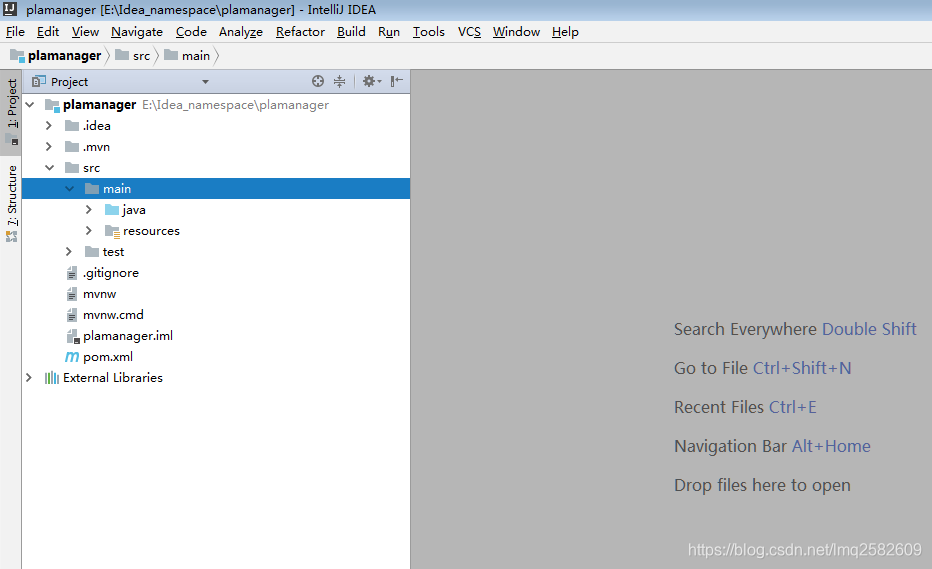
Task: Expand the java folder arrow
Action: click(x=89, y=209)
